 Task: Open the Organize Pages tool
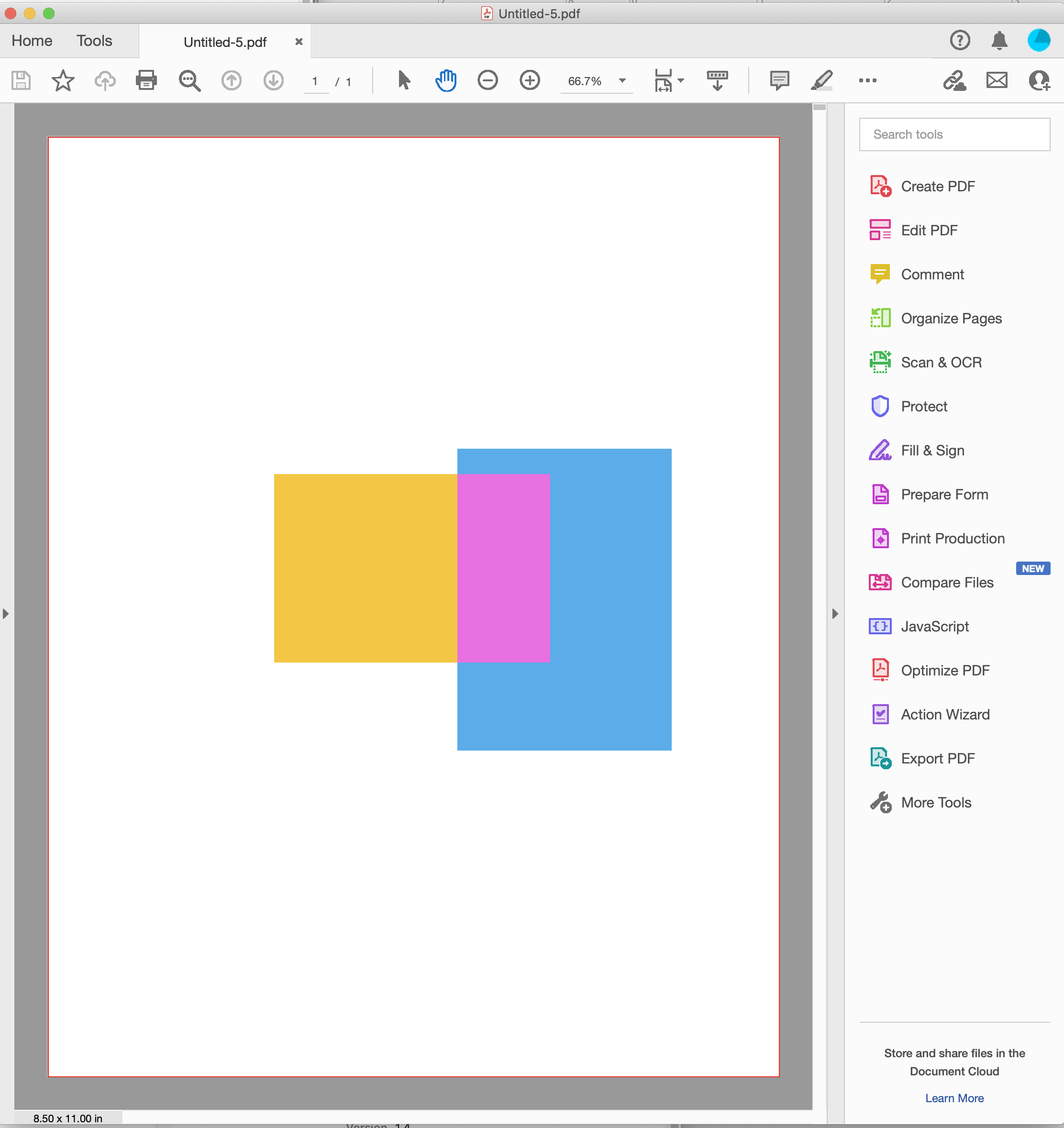[x=951, y=318]
